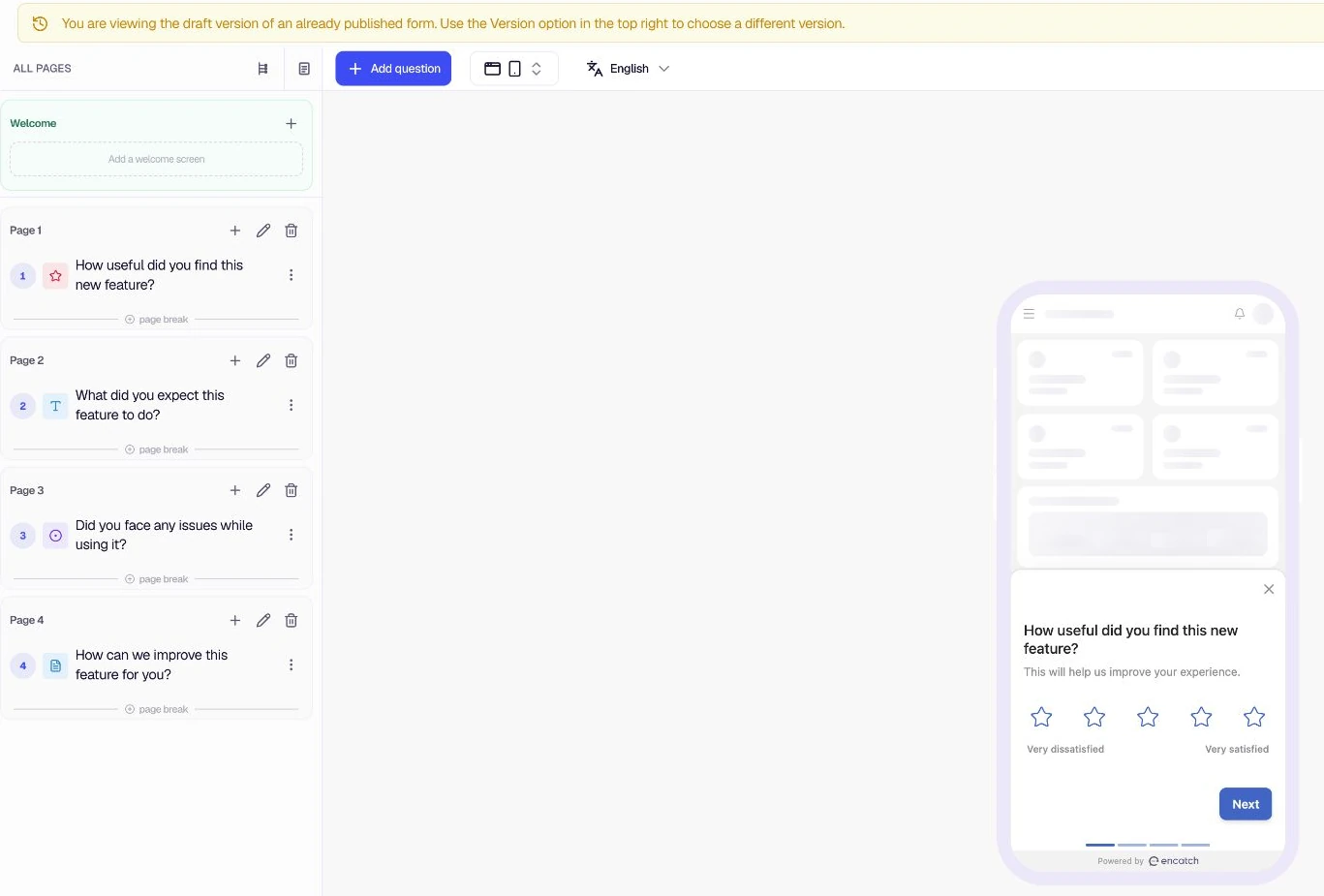Delete Page 3 using its trash icon
This screenshot has height=896, width=1324.
[x=291, y=490]
